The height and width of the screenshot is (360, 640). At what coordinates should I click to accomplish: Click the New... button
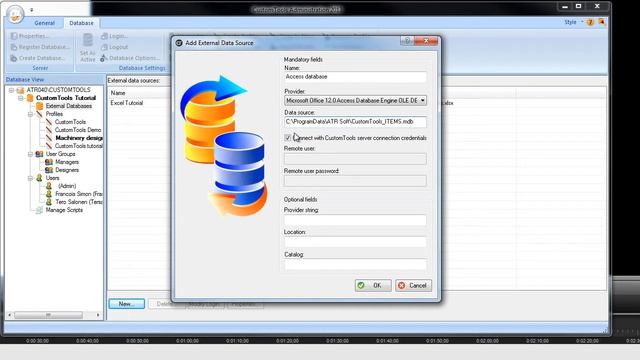[127, 304]
